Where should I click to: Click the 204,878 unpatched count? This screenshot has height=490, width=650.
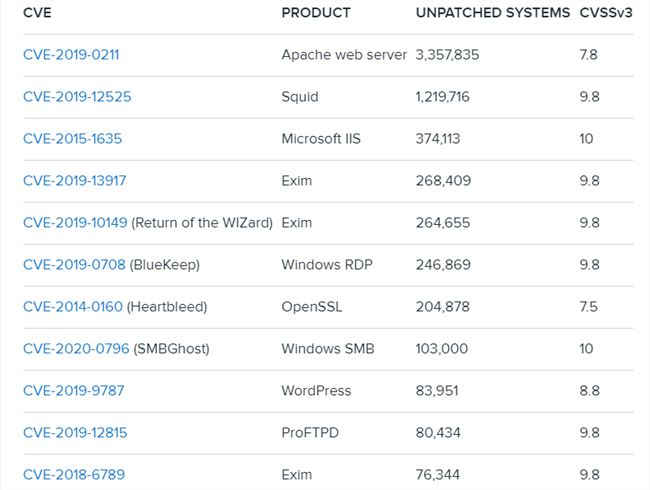[442, 307]
